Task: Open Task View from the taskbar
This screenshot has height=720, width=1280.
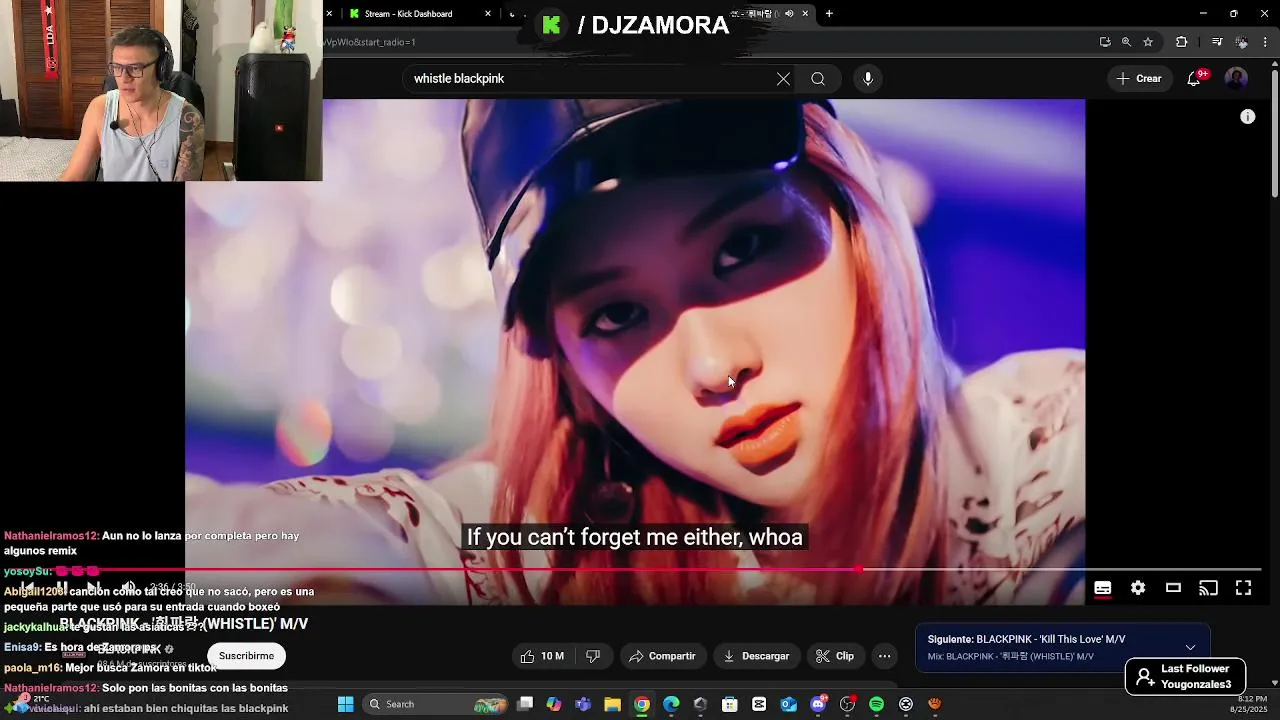Action: [x=525, y=704]
